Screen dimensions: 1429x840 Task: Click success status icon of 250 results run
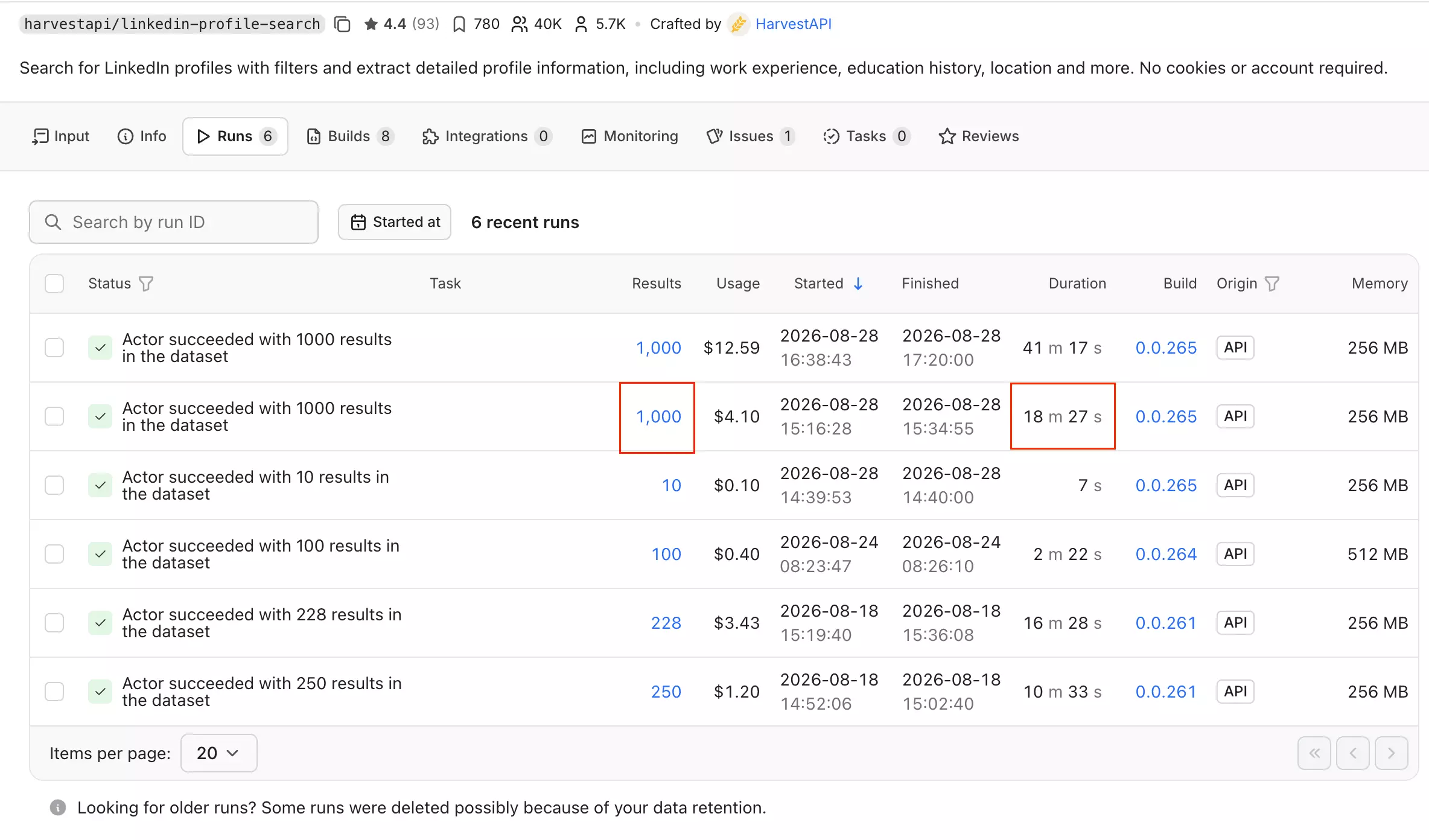100,692
